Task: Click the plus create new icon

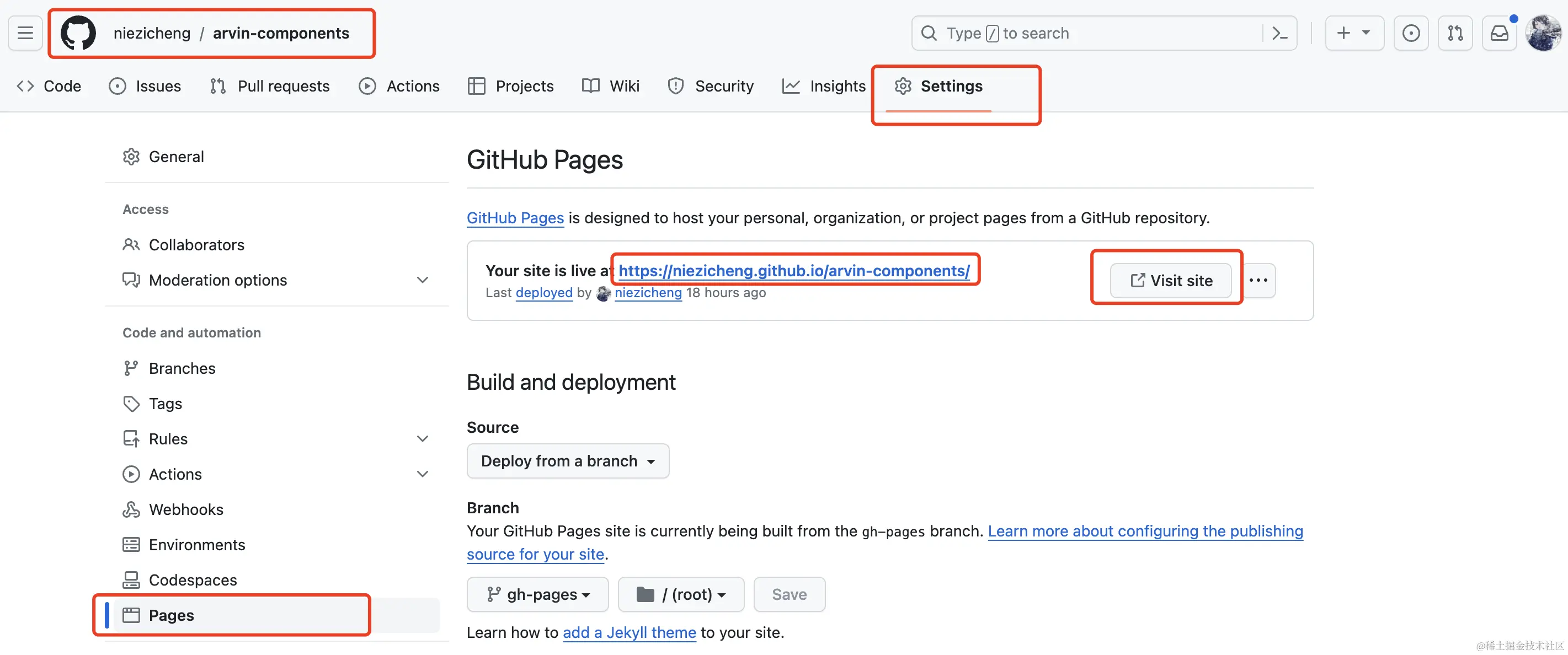Action: (1343, 33)
